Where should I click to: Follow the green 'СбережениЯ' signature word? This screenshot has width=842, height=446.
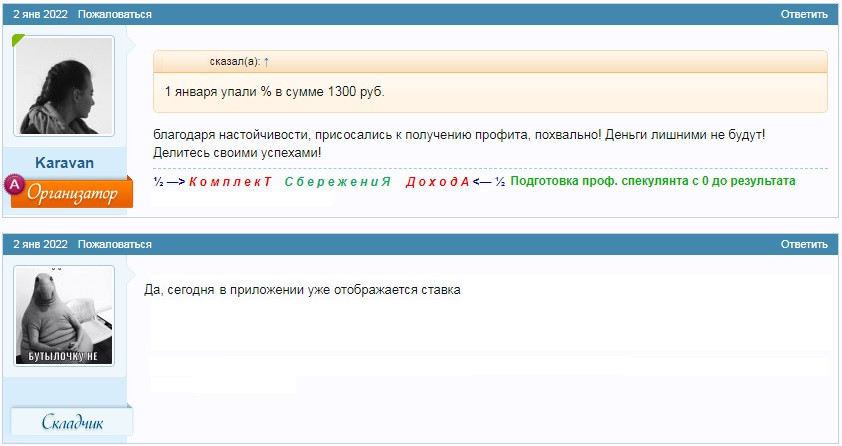[x=337, y=181]
